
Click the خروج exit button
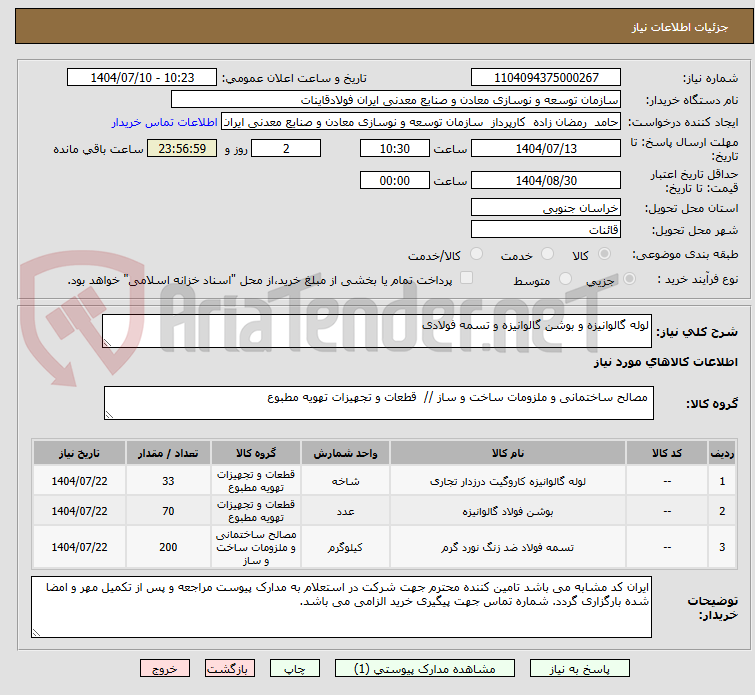[x=165, y=668]
